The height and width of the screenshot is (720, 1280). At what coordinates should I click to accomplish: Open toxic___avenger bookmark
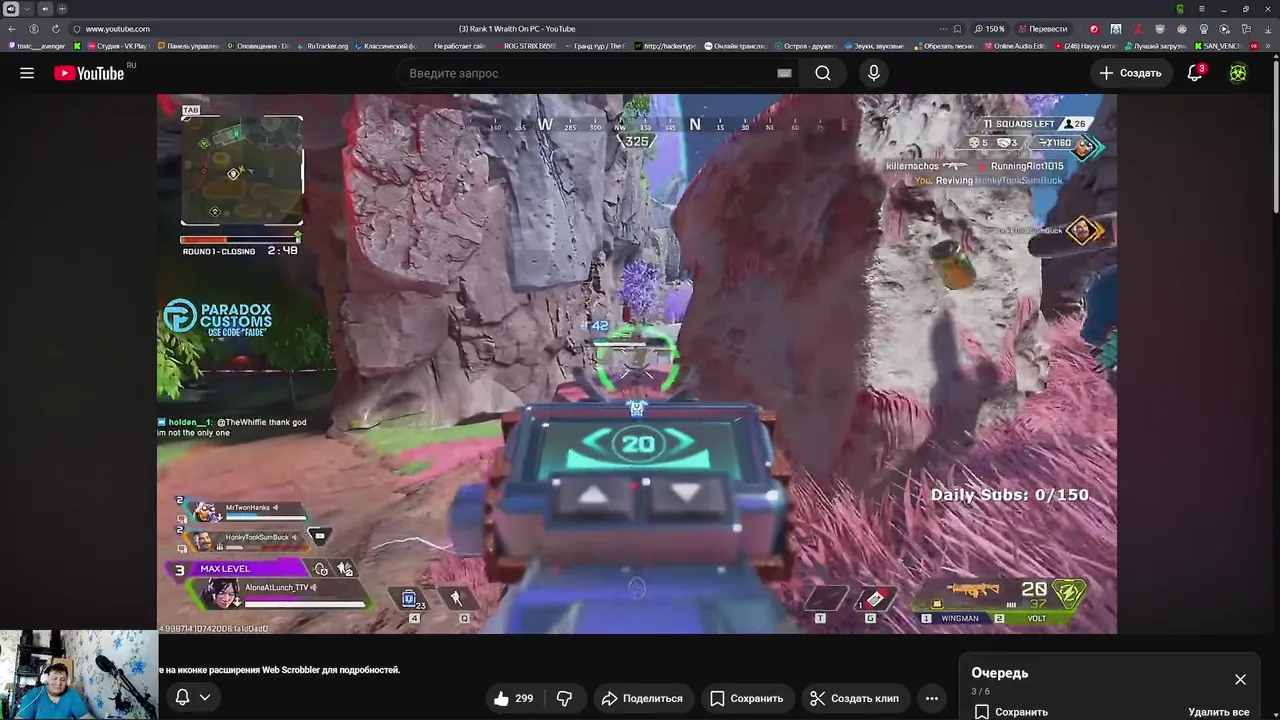[x=37, y=46]
